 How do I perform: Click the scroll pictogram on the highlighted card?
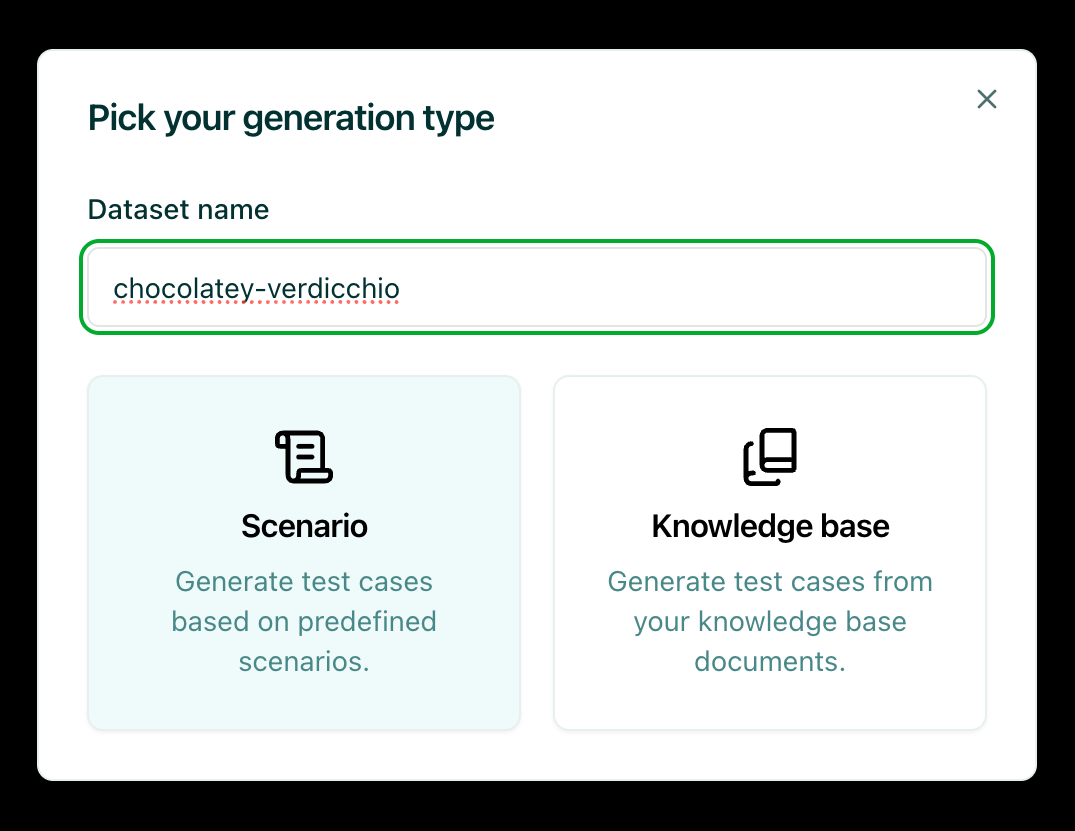(304, 457)
